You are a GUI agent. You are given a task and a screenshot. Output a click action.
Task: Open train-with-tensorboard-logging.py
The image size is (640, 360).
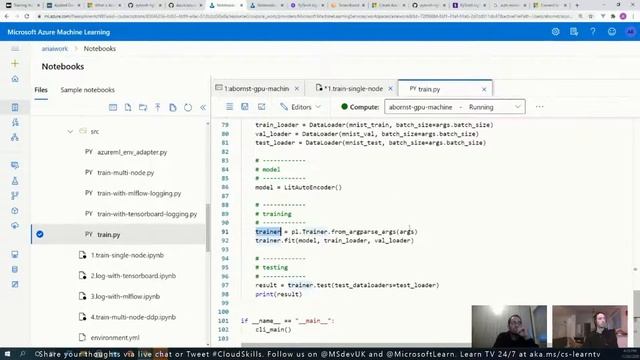(141, 214)
